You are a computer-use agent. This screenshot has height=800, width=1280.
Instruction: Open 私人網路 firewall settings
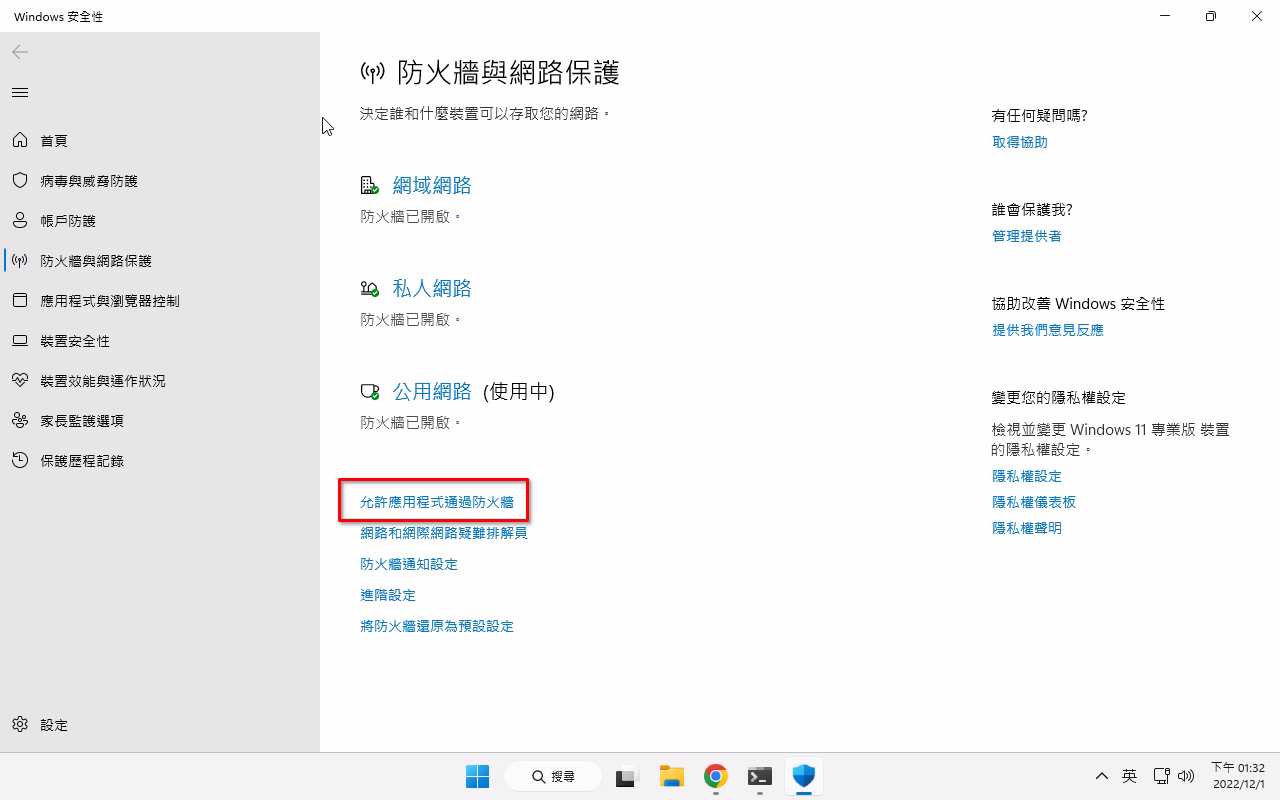[x=431, y=289]
